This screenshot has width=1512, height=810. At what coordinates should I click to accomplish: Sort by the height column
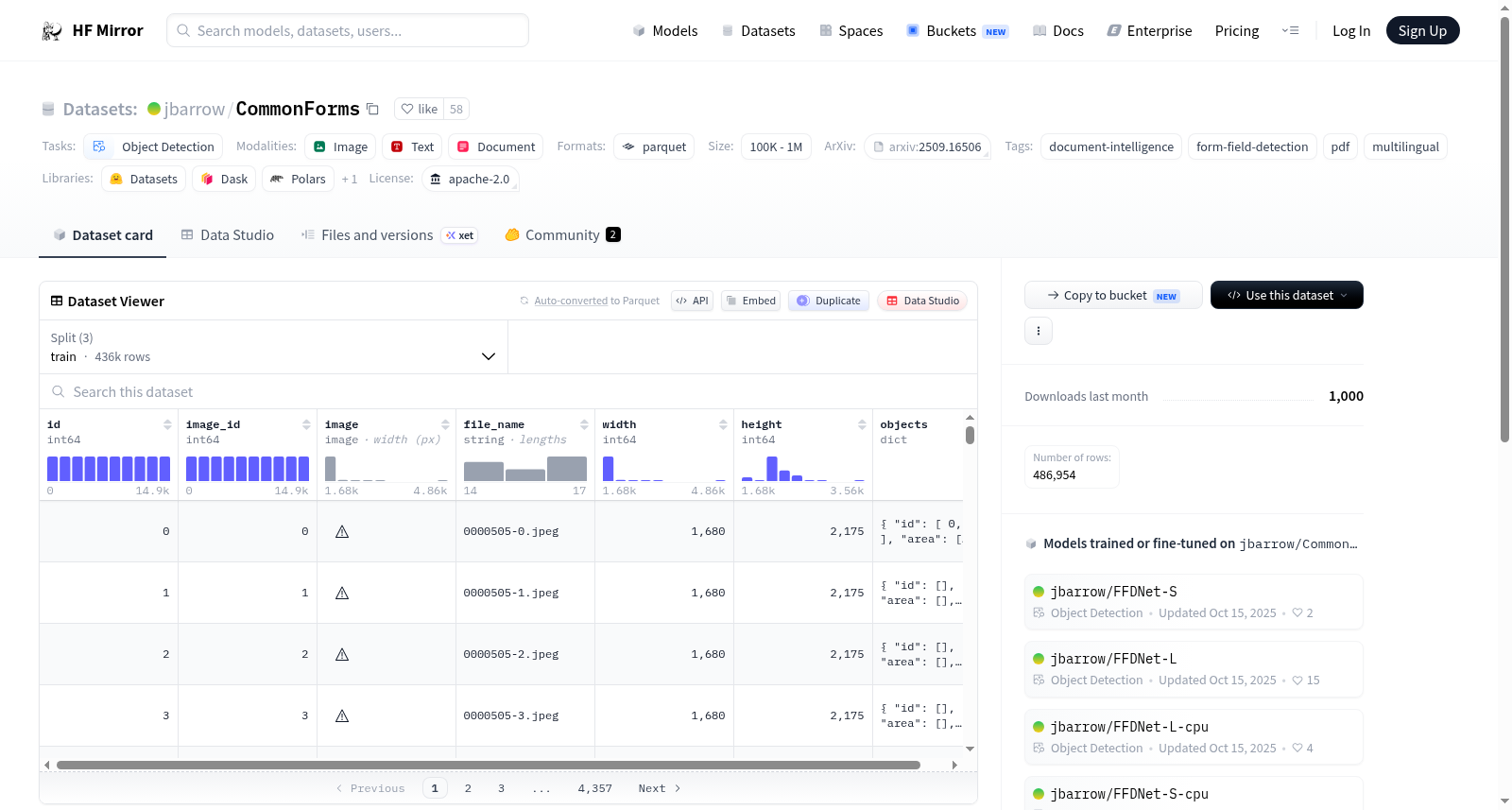[862, 424]
